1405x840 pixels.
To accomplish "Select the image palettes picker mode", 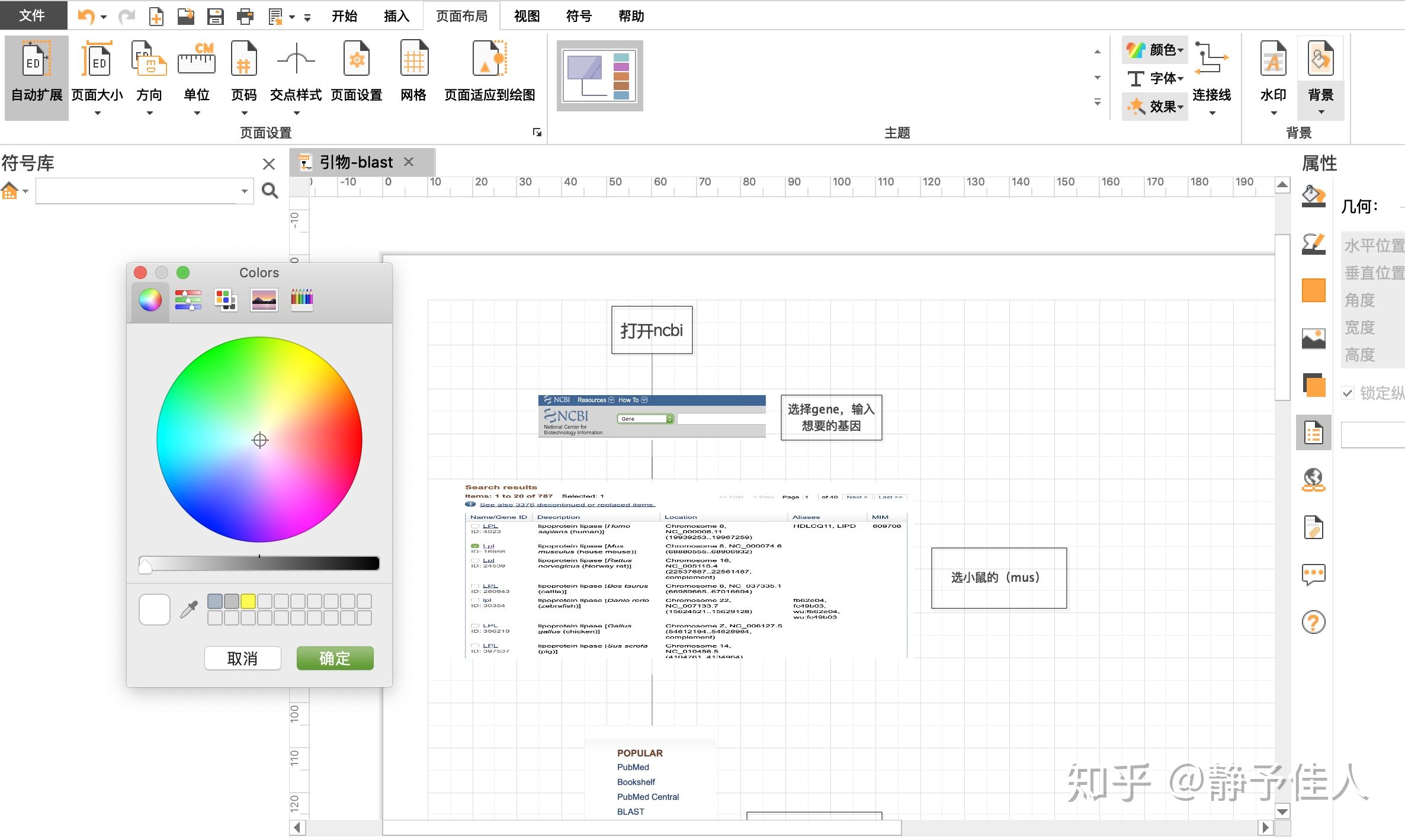I will 264,300.
